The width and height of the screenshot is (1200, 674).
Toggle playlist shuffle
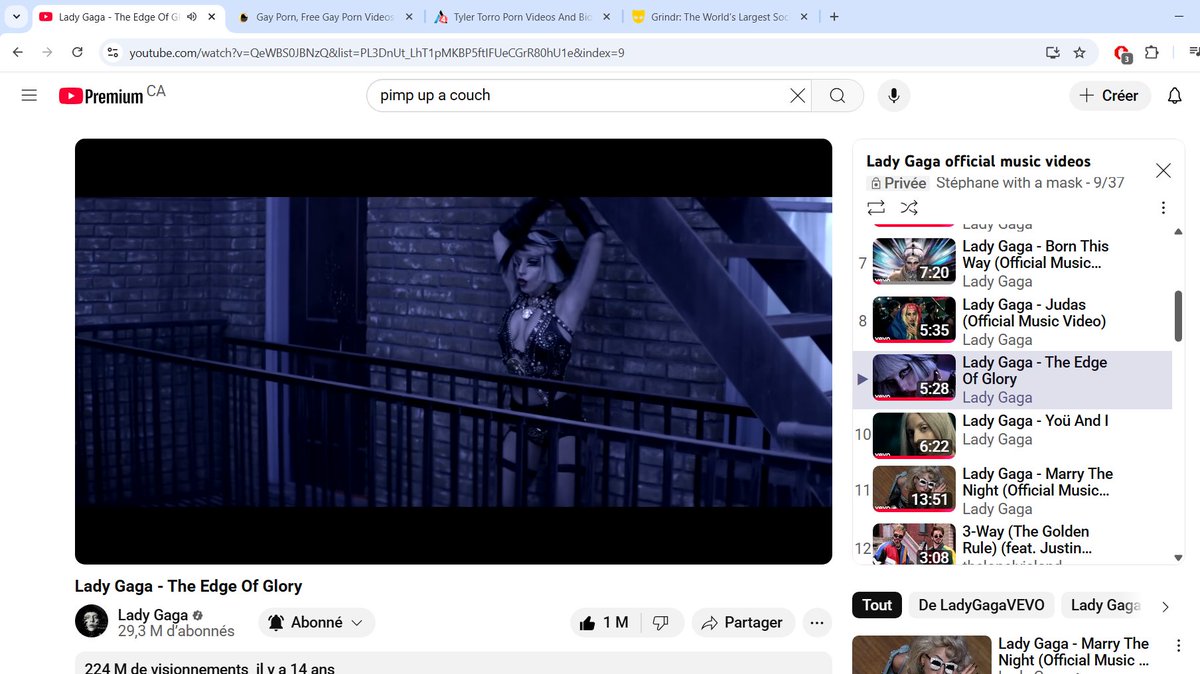point(909,208)
